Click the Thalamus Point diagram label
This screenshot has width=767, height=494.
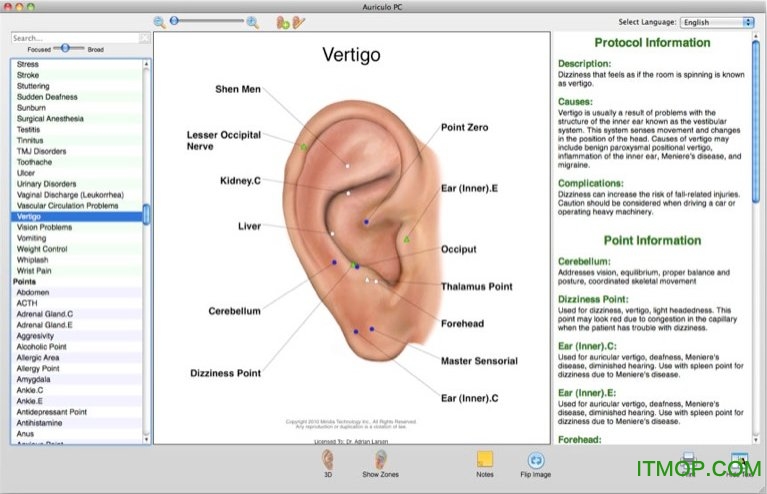pyautogui.click(x=476, y=287)
